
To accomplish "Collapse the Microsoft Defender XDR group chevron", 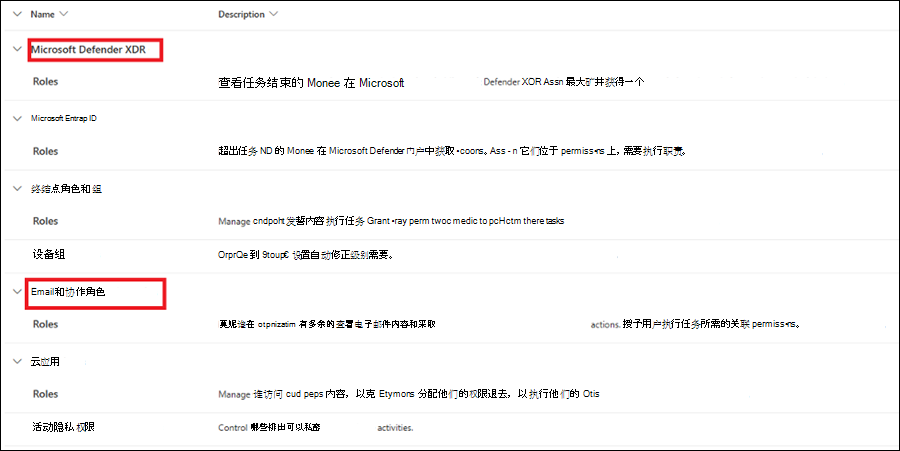I will (17, 49).
